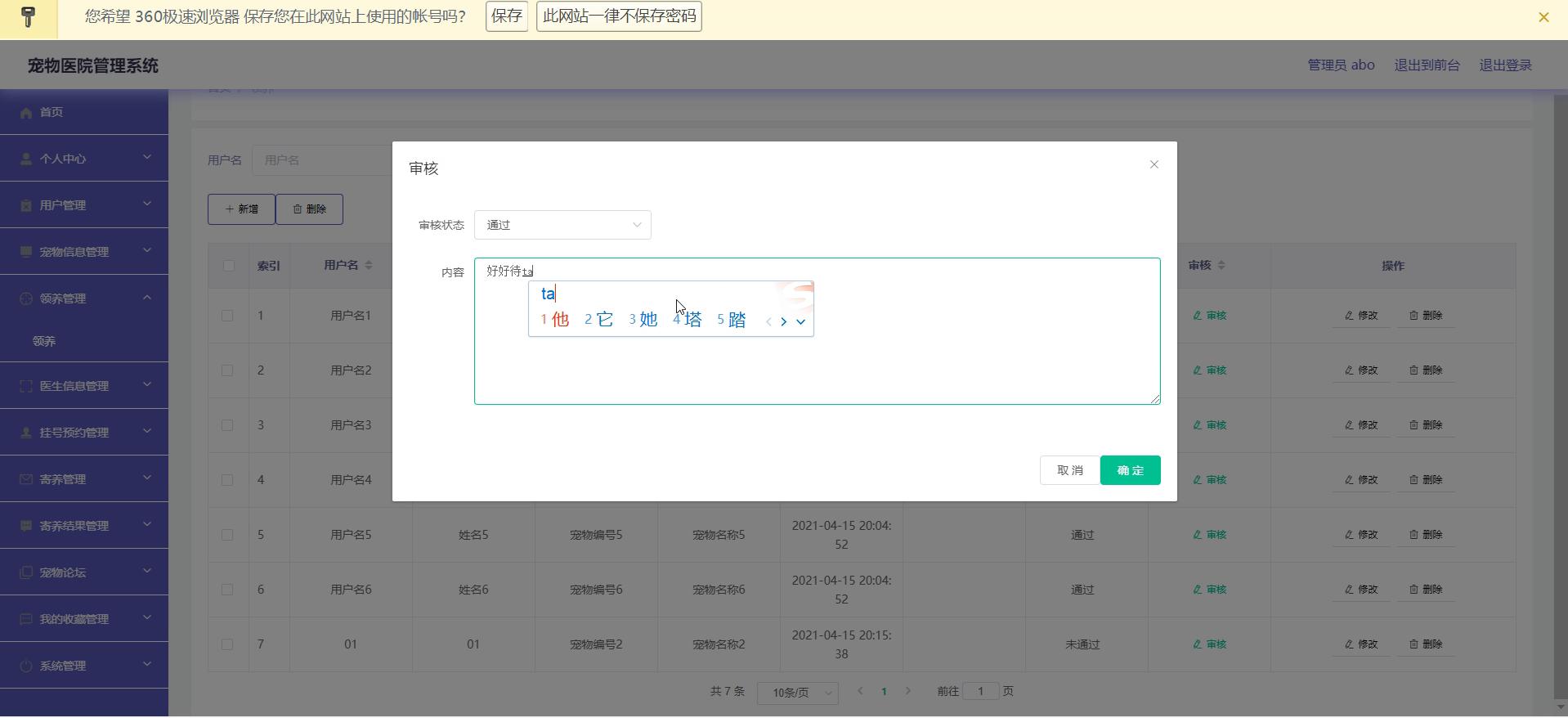Check the row 4 用户名4 checkbox
The height and width of the screenshot is (718, 1568).
pos(227,480)
